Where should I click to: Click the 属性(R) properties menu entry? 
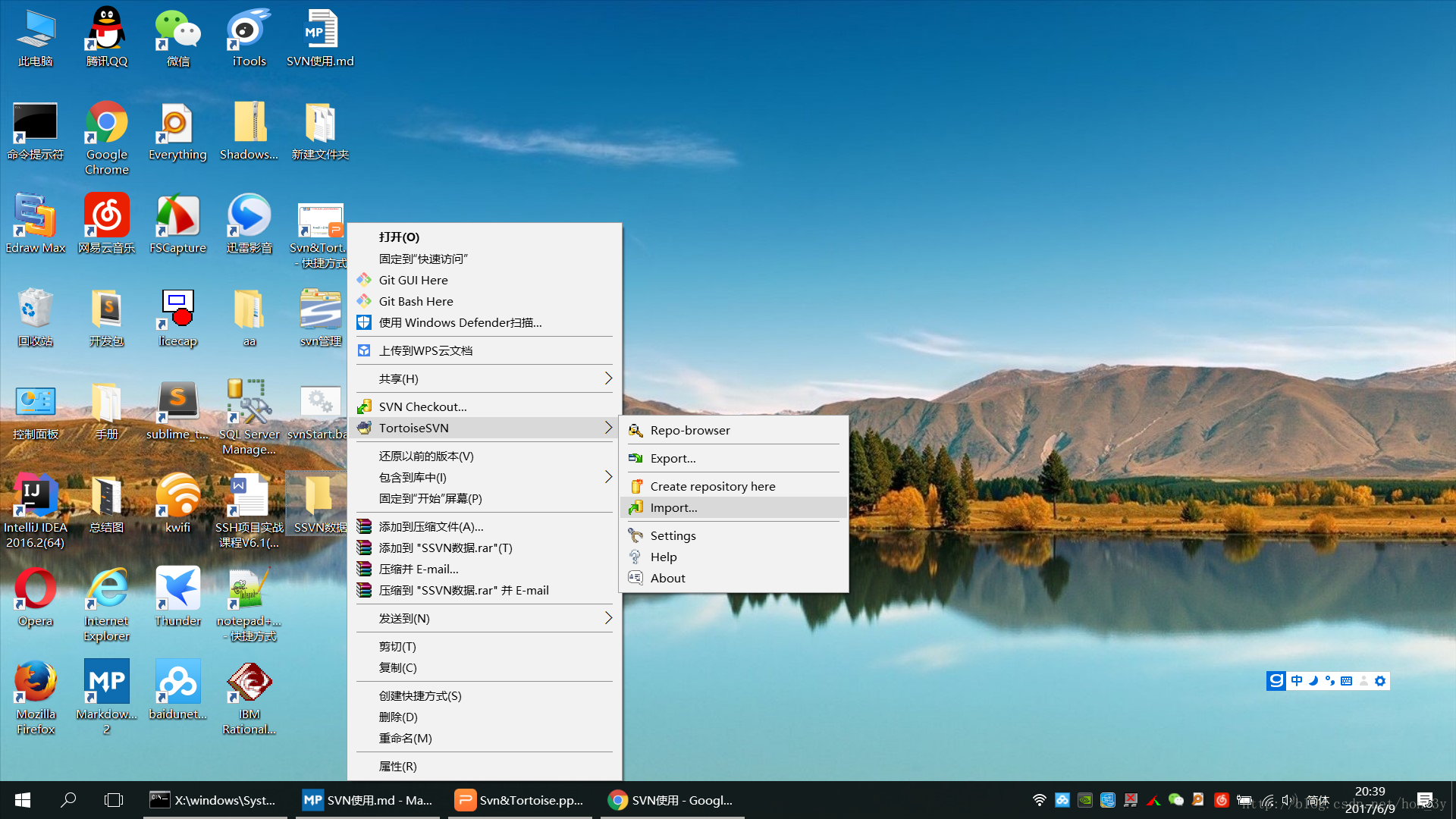(398, 766)
